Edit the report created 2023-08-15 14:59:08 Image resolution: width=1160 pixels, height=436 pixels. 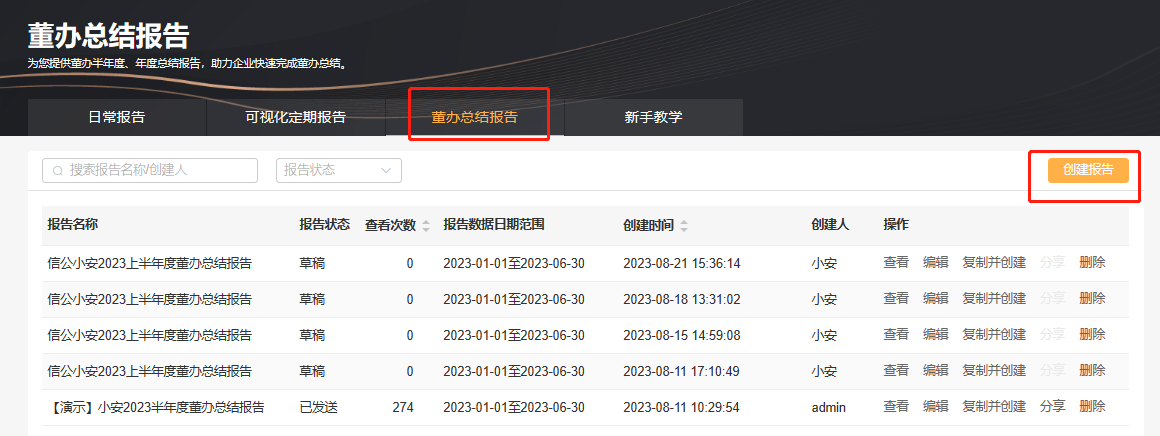(936, 335)
